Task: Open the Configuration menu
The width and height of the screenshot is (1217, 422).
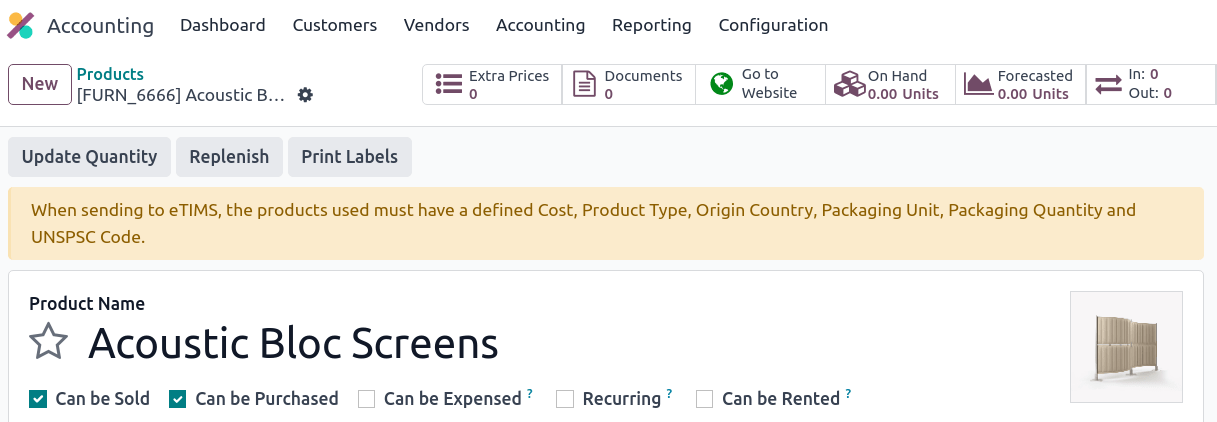Action: tap(773, 25)
